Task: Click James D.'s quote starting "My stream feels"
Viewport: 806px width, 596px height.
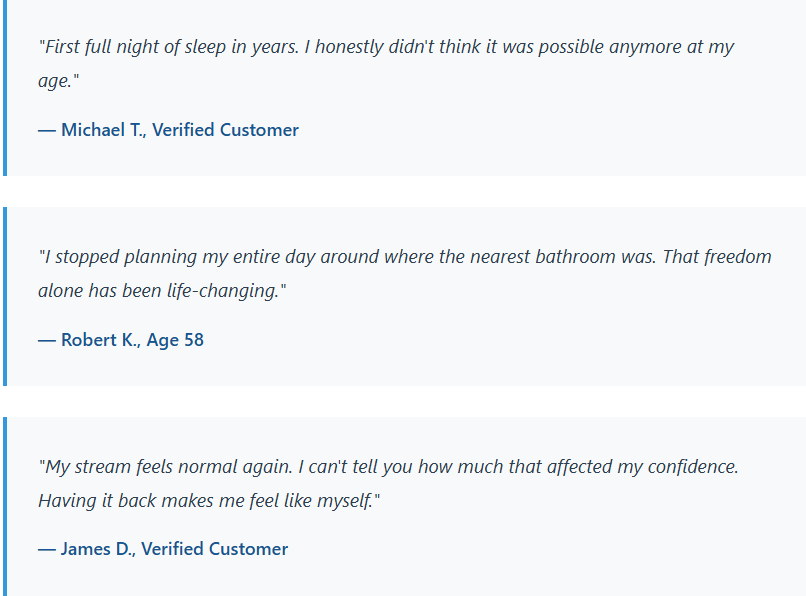Action: [x=388, y=467]
